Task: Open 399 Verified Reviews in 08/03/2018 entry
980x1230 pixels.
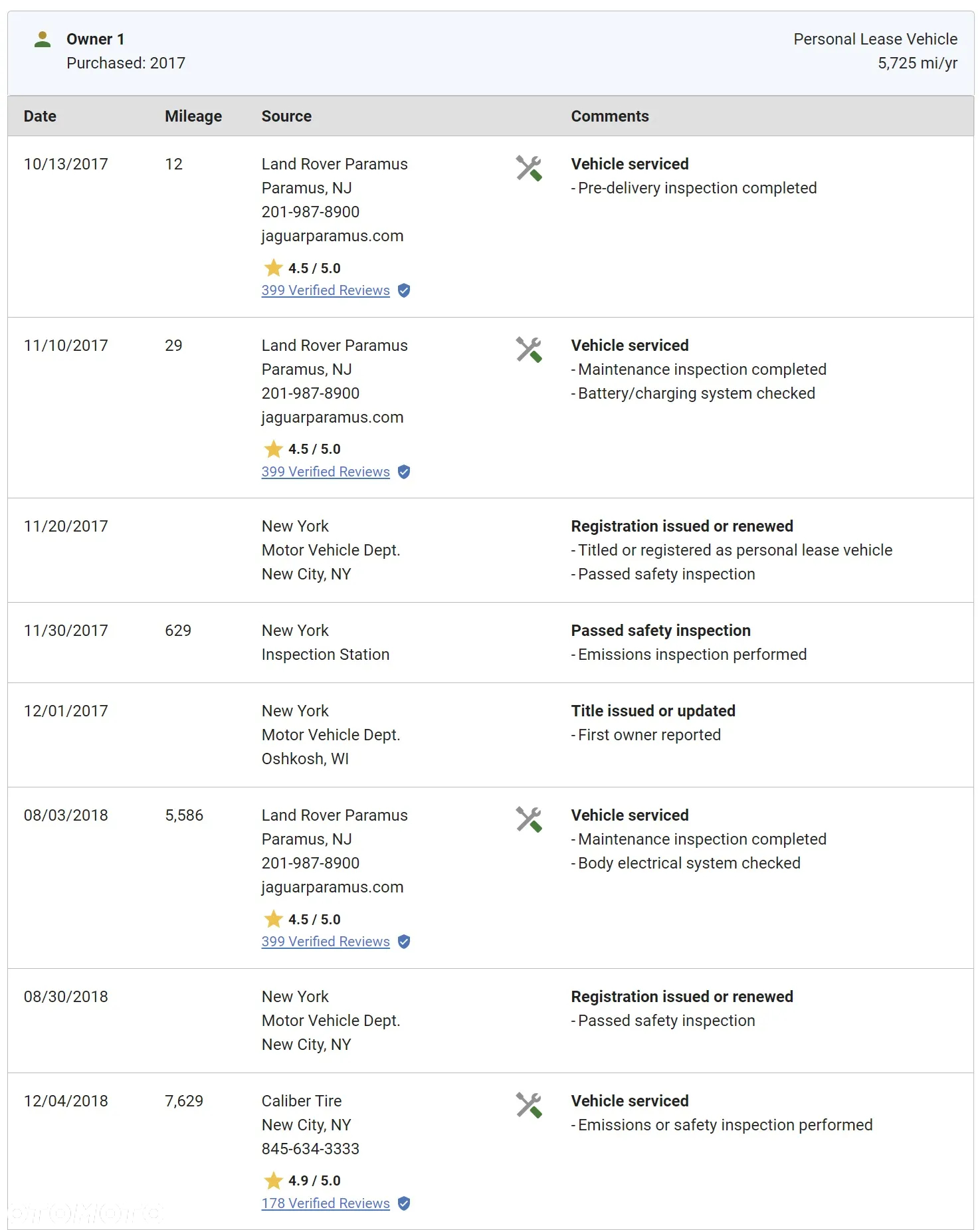Action: pos(326,942)
